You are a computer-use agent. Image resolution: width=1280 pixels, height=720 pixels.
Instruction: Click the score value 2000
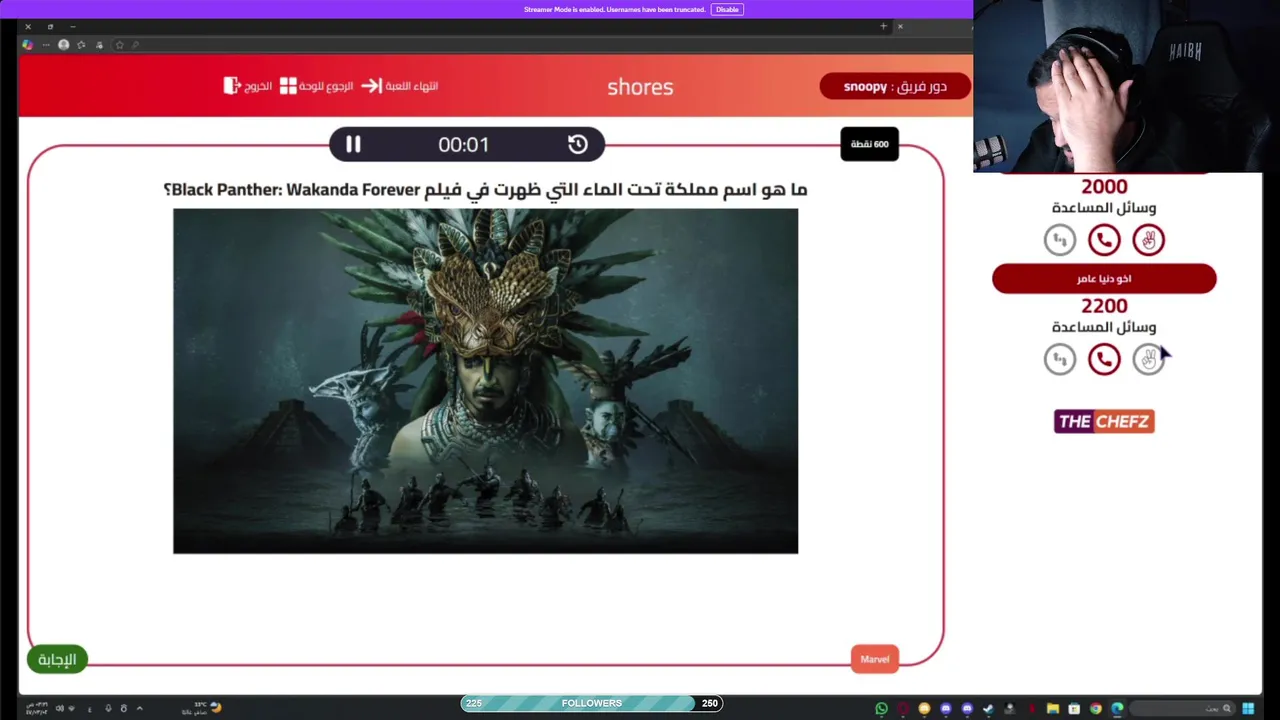[x=1104, y=187]
